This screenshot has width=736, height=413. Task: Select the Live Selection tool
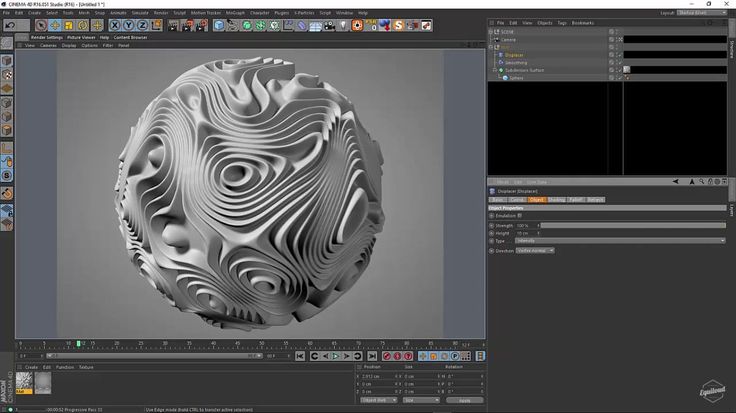click(x=41, y=25)
